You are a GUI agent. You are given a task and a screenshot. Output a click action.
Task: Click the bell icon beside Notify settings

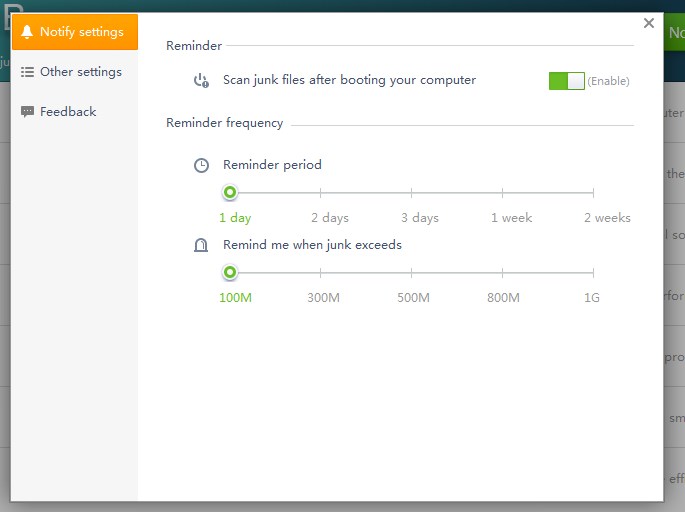(x=27, y=32)
